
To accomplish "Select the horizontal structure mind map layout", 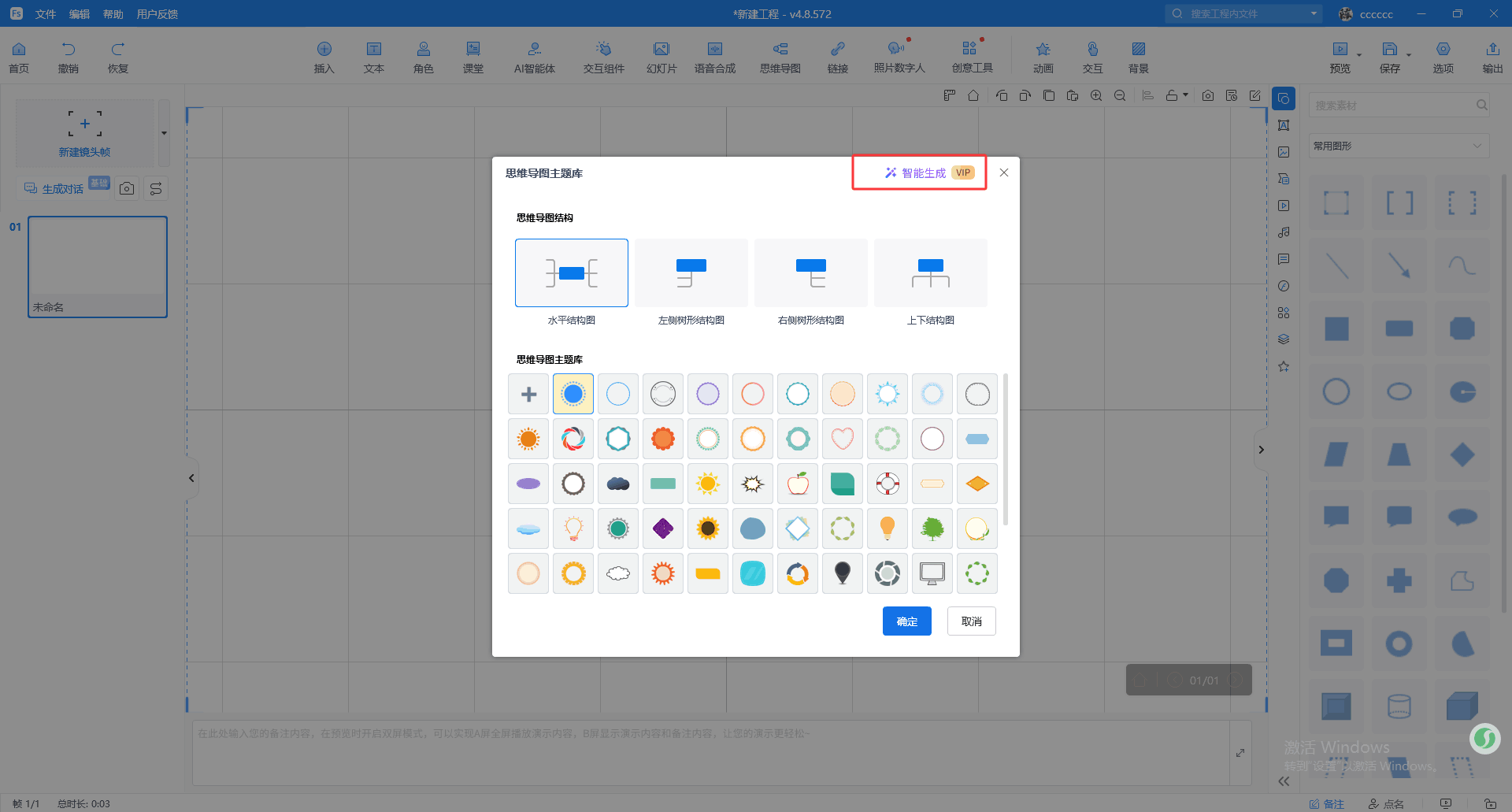I will pyautogui.click(x=572, y=273).
